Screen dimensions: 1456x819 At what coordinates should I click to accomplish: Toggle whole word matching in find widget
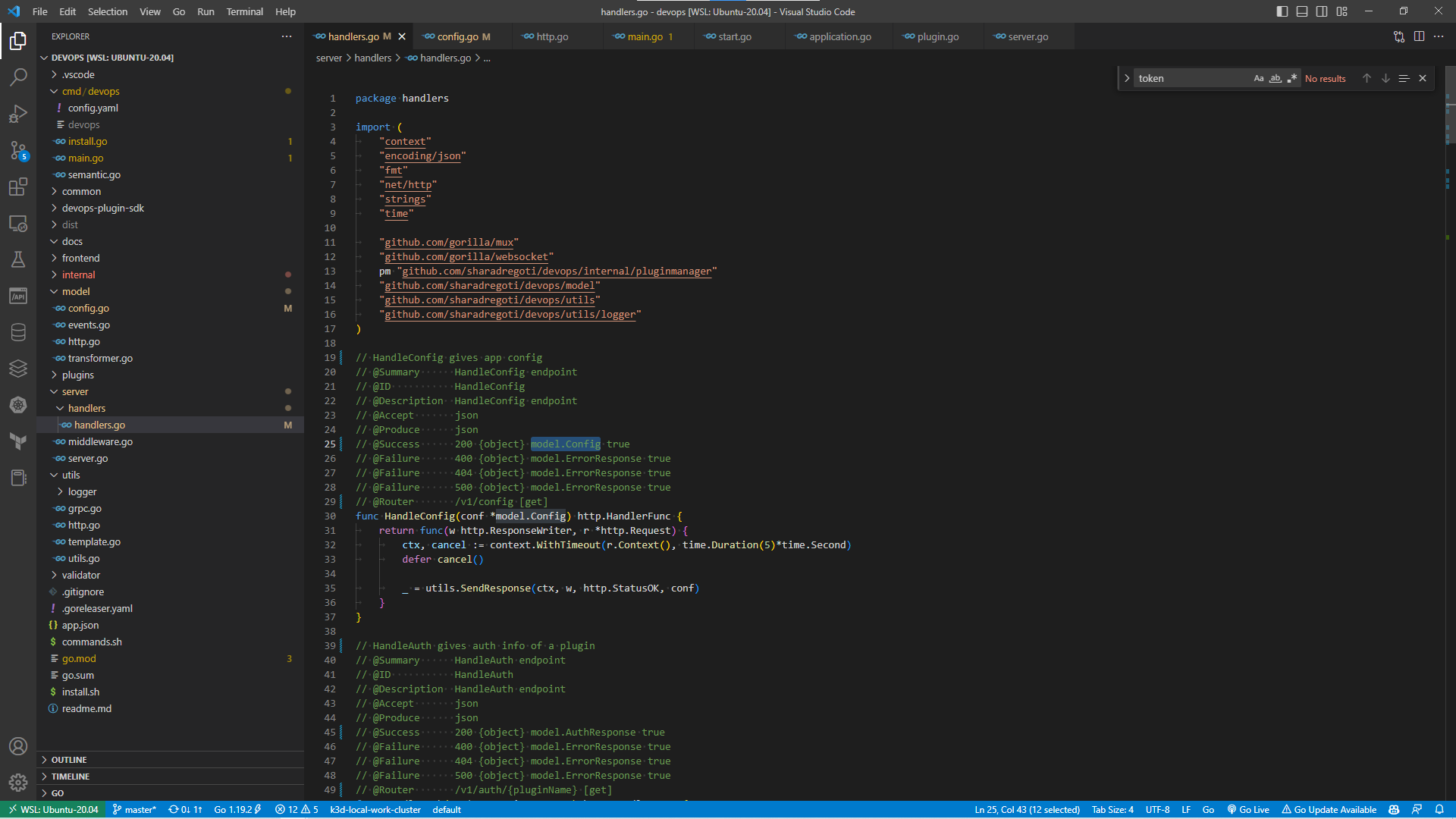tap(1276, 78)
